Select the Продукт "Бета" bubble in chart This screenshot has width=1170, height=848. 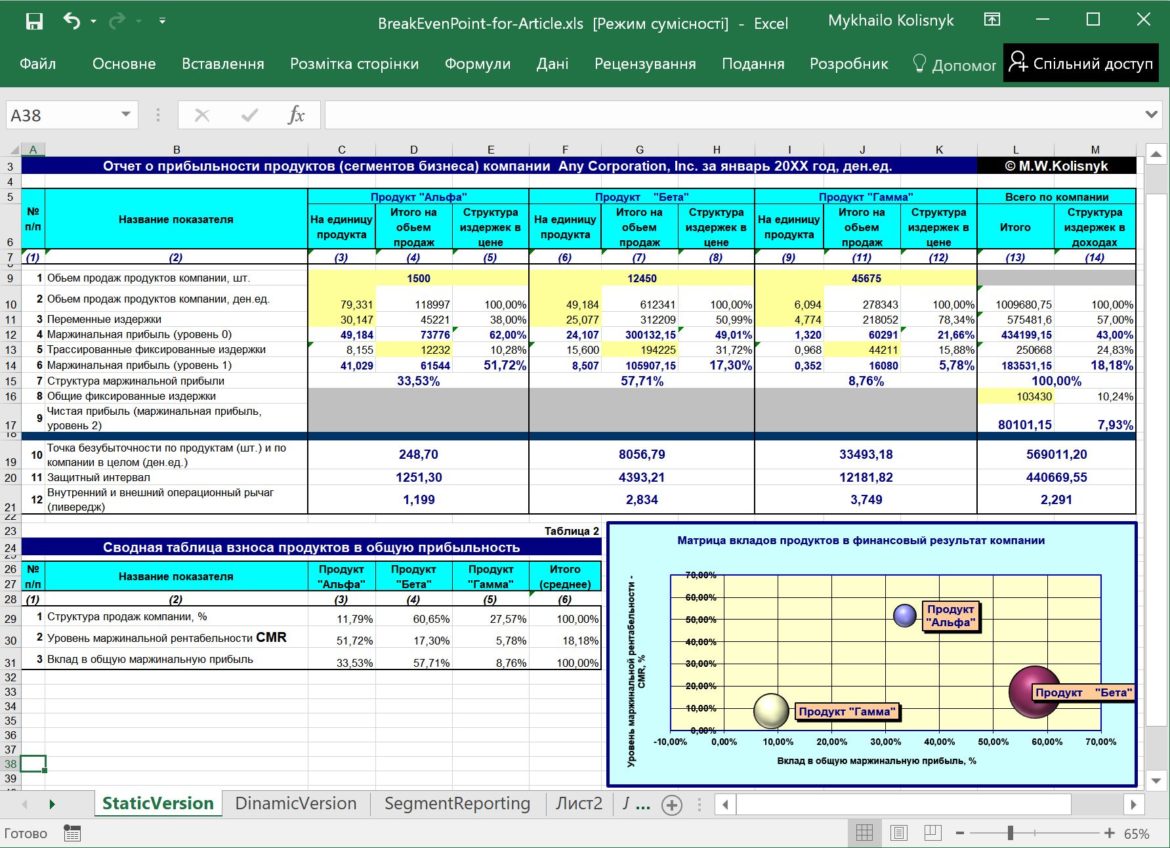point(1034,692)
